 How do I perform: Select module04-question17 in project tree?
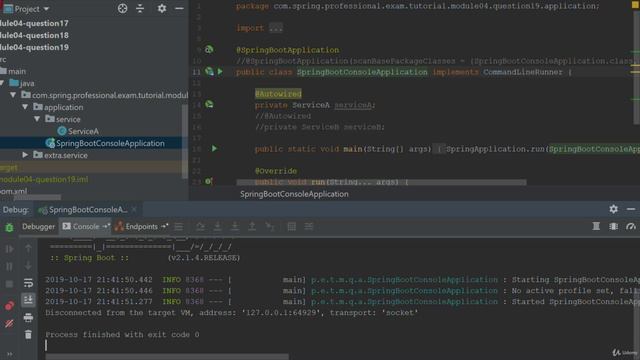[x=34, y=23]
